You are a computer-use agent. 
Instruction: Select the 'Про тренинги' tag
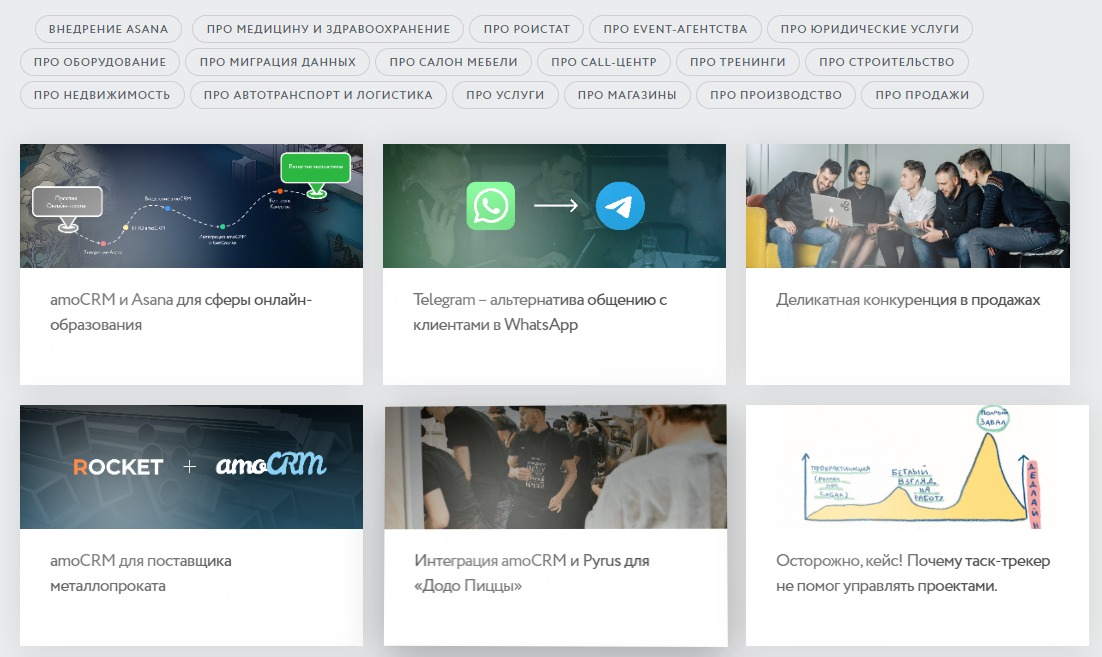tap(737, 62)
